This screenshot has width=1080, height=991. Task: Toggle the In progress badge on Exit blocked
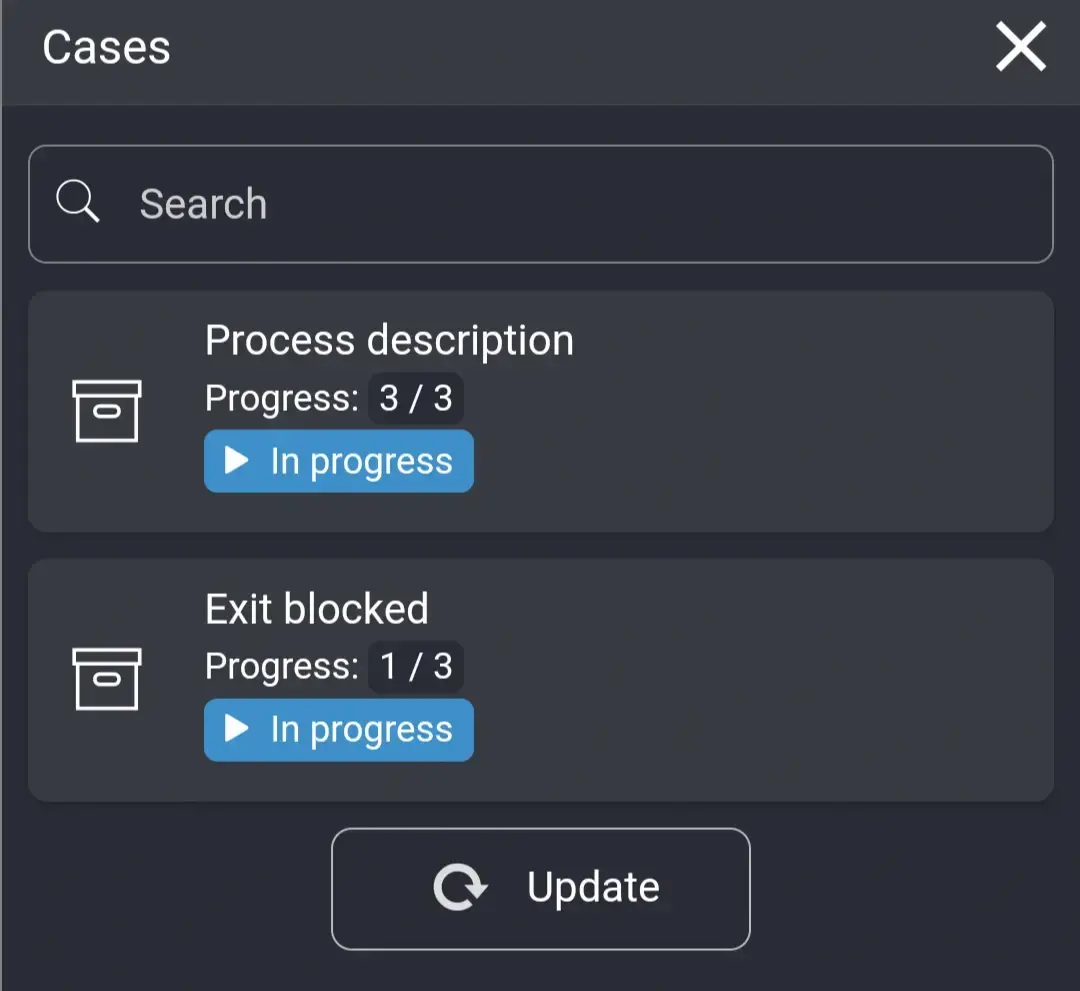point(338,730)
